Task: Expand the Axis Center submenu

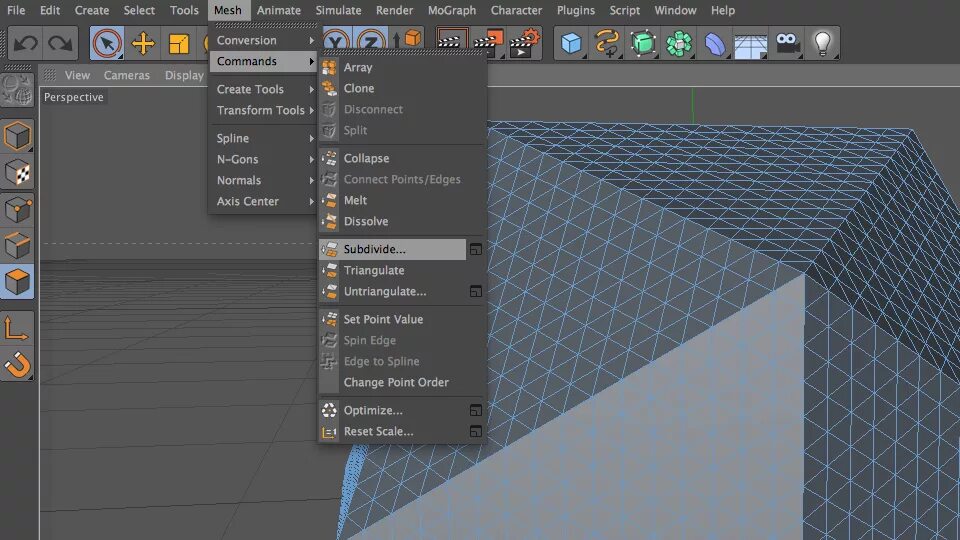Action: click(263, 201)
